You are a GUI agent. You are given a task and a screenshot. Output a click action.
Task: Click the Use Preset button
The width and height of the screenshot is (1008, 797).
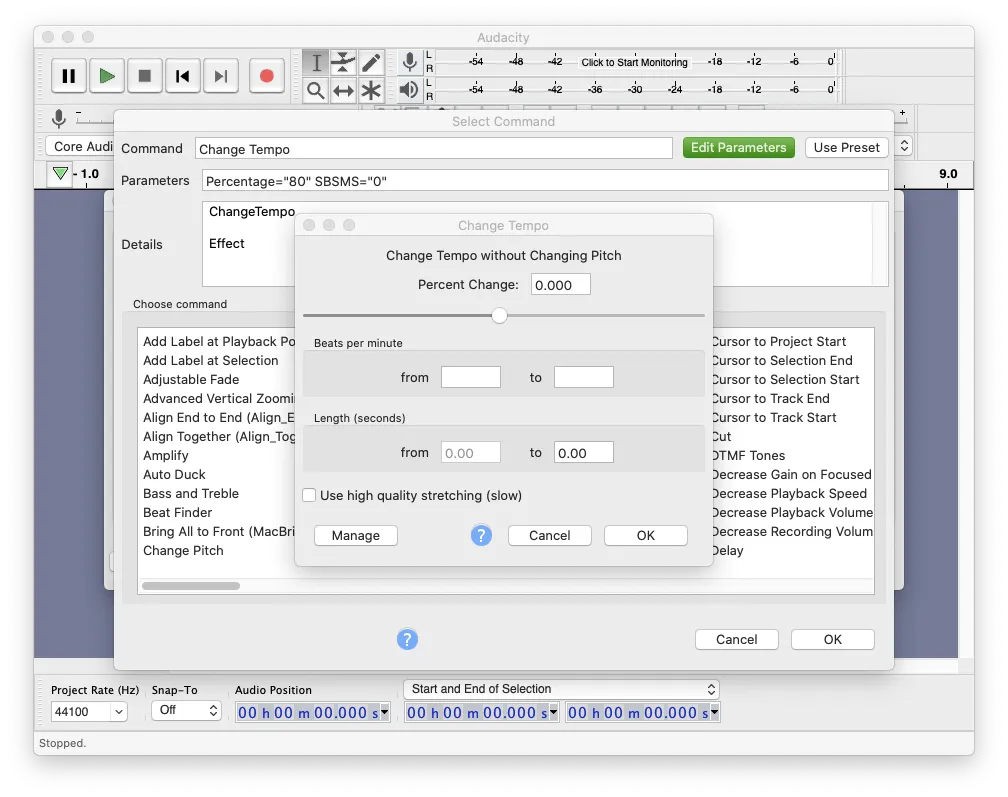(846, 147)
